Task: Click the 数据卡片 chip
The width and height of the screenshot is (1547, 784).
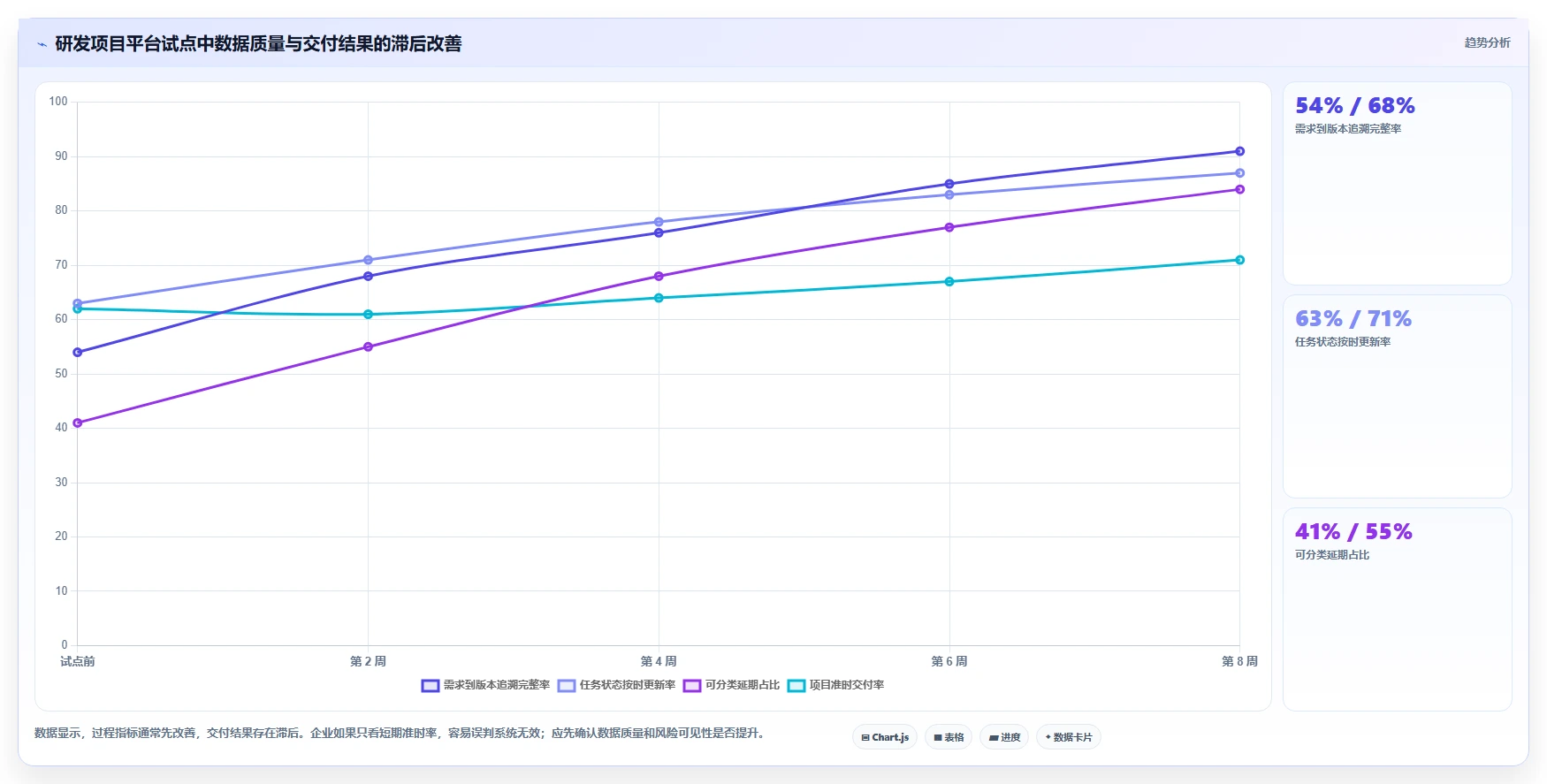Action: [x=1069, y=737]
